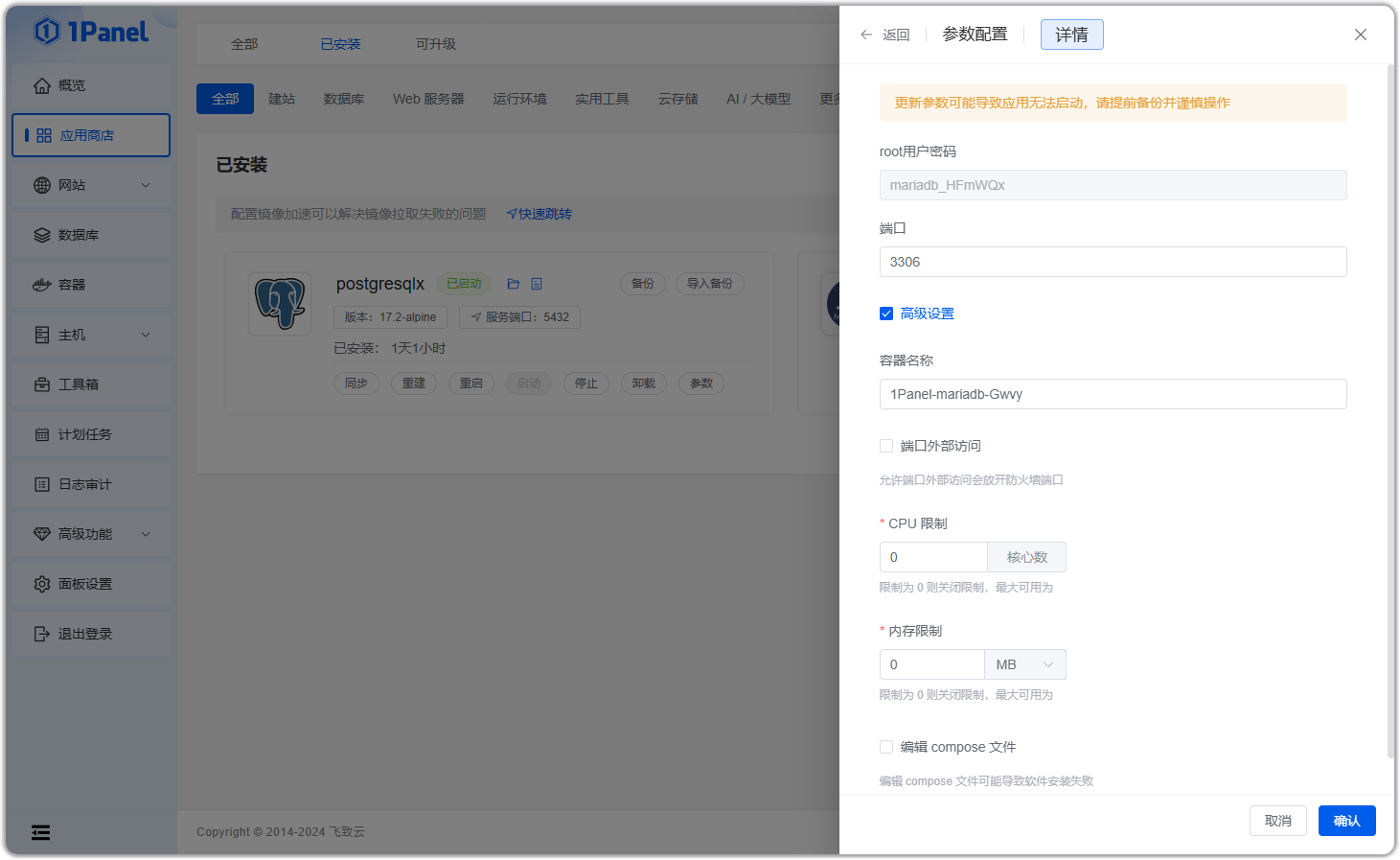
Task: Click the root用户密码 field
Action: tap(1113, 185)
